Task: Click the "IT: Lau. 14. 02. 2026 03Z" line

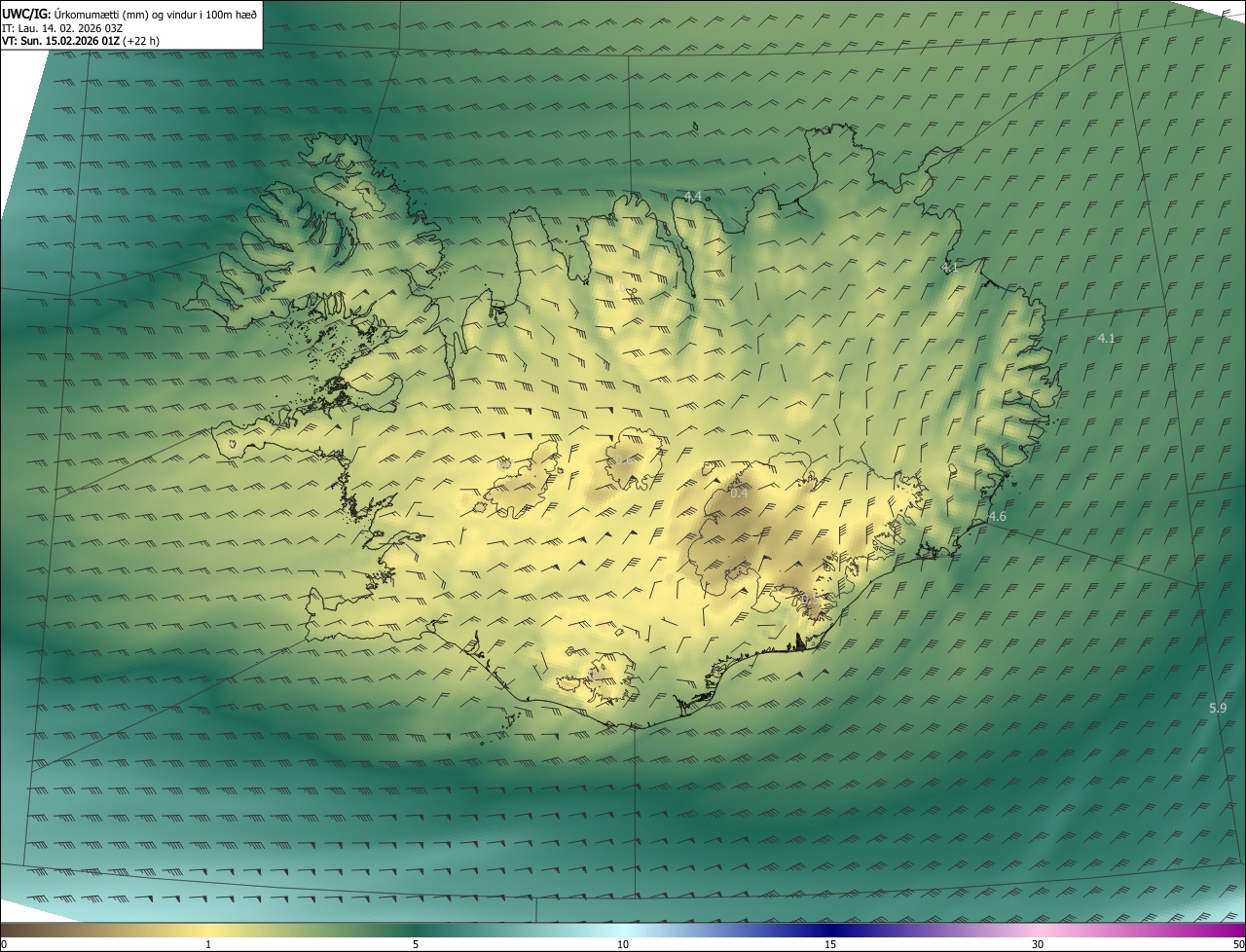Action: (x=62, y=28)
